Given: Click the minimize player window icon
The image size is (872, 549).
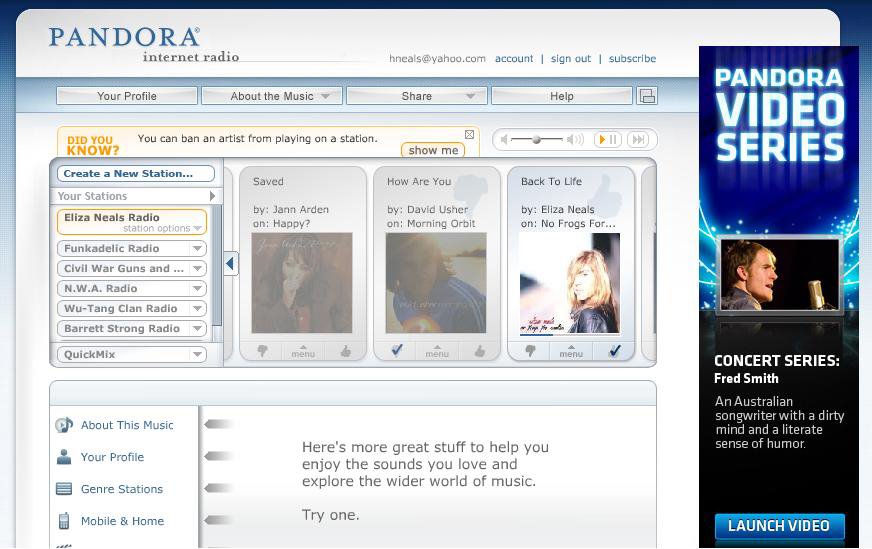Looking at the screenshot, I should coord(647,96).
